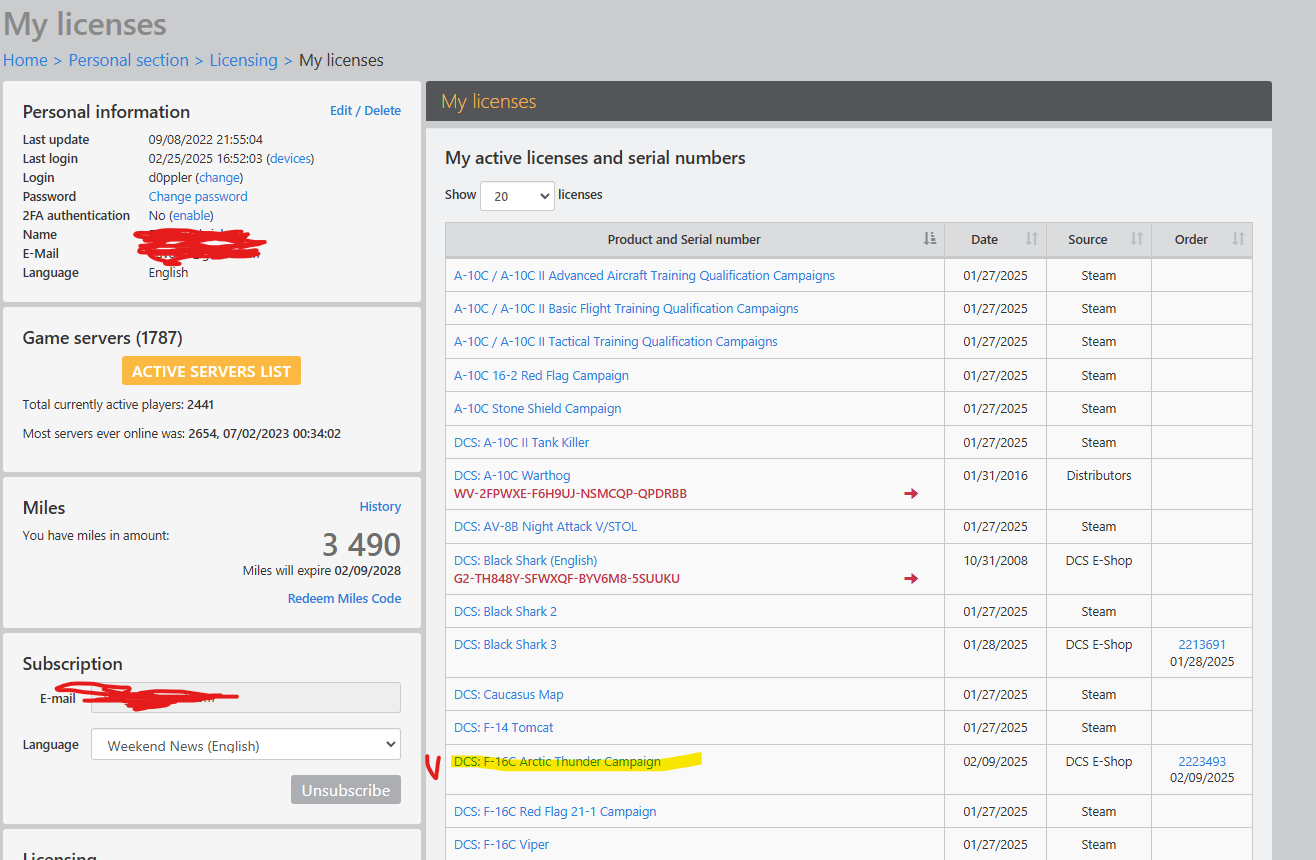Sort by Product and Serial number icon

[x=930, y=239]
